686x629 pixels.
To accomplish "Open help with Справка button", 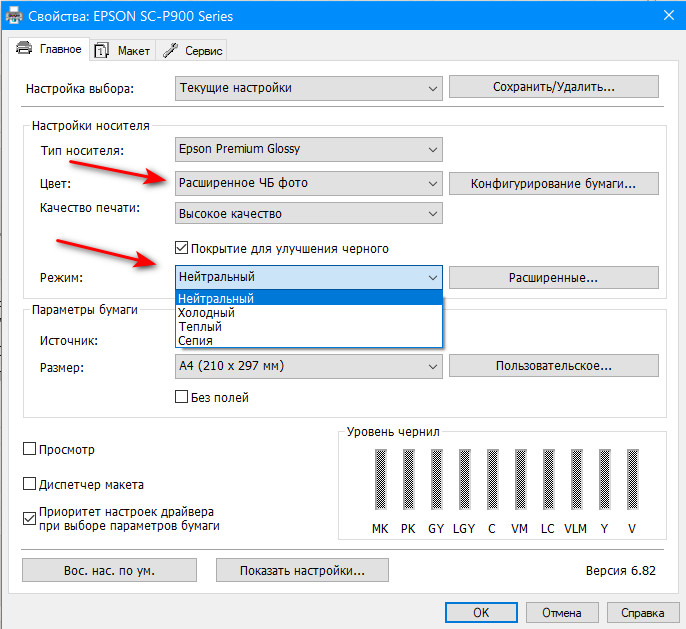I will point(643,612).
